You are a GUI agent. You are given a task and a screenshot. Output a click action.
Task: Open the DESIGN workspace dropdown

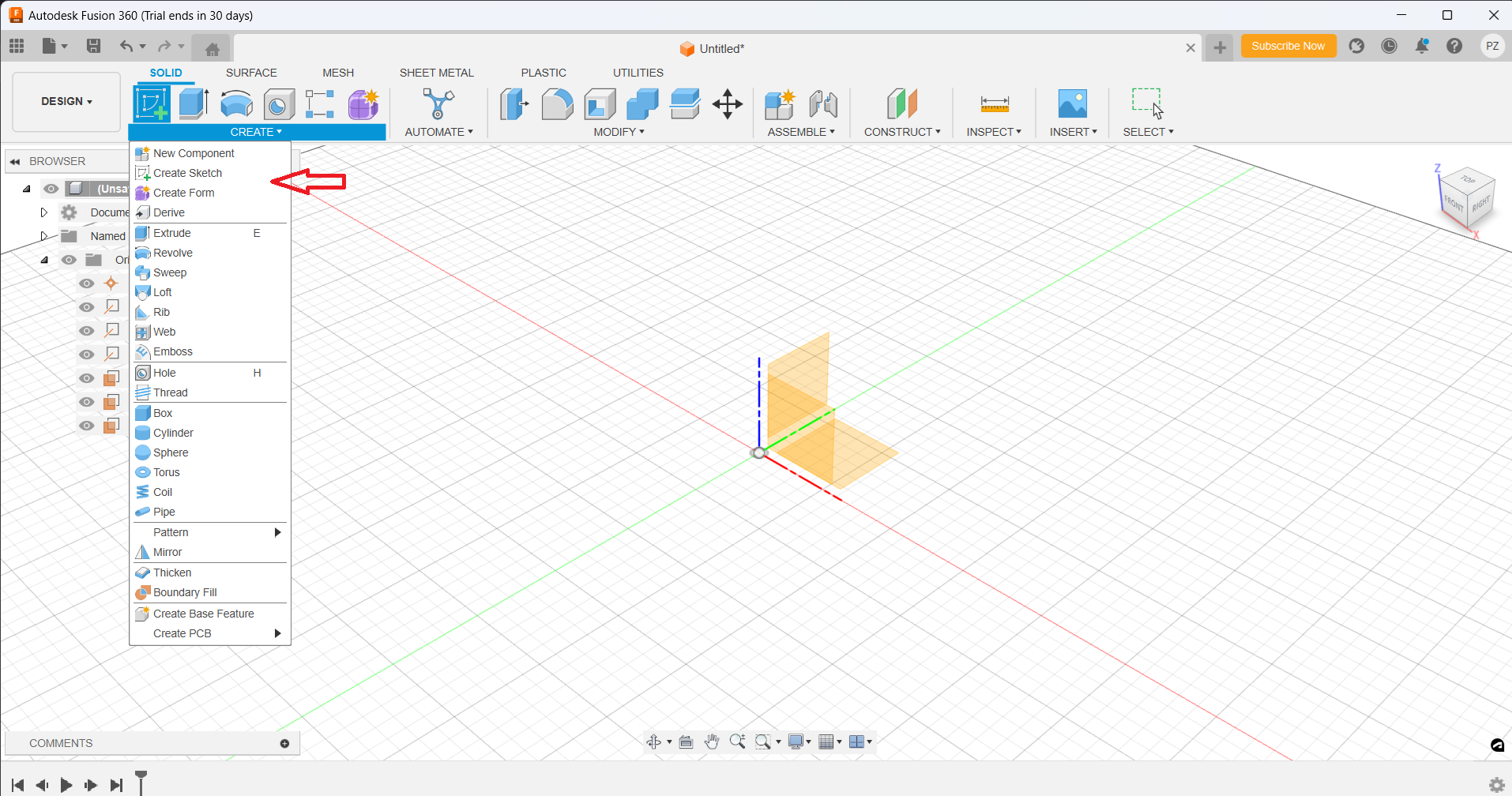coord(66,102)
